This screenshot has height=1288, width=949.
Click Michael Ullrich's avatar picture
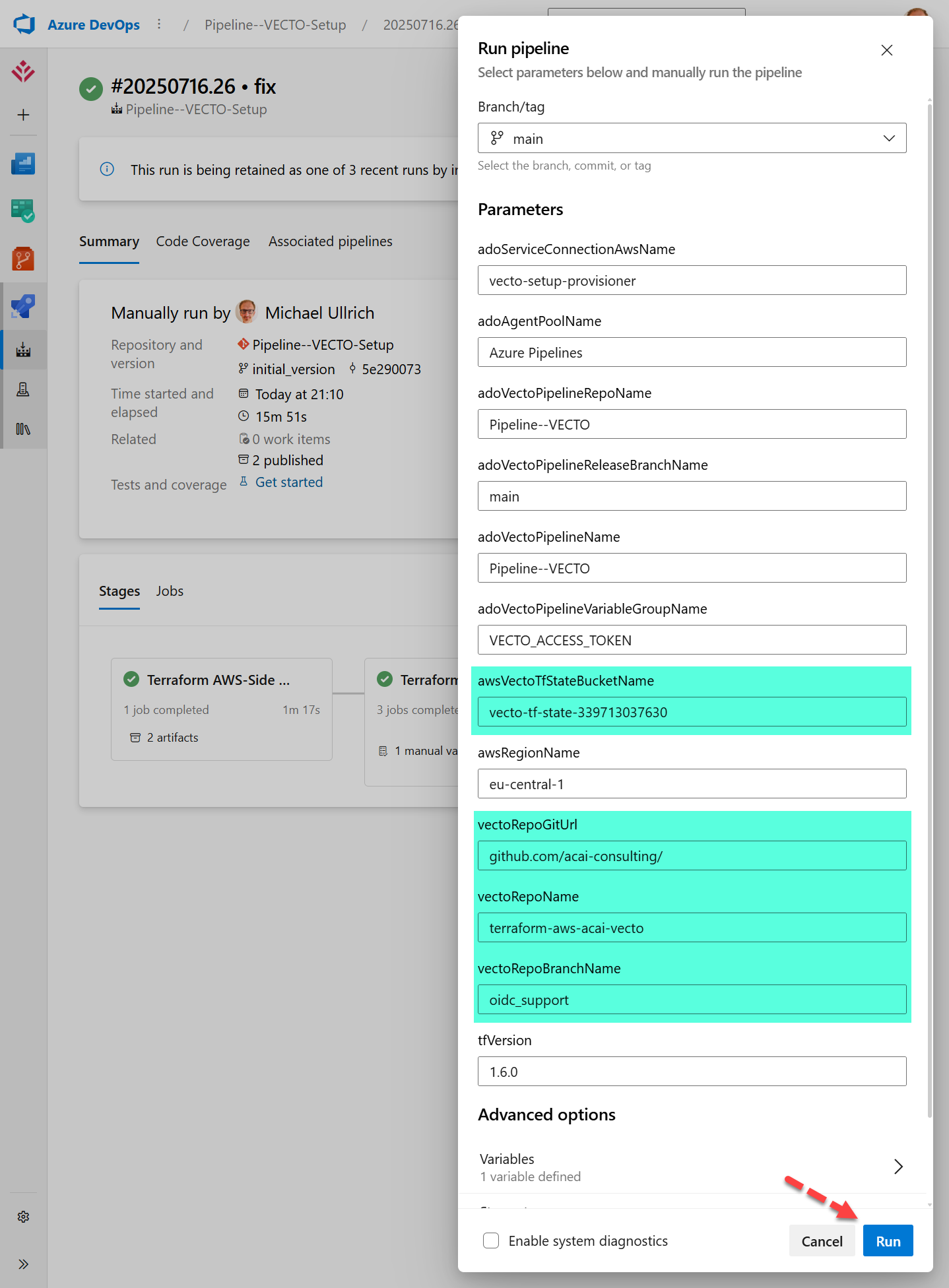point(246,311)
